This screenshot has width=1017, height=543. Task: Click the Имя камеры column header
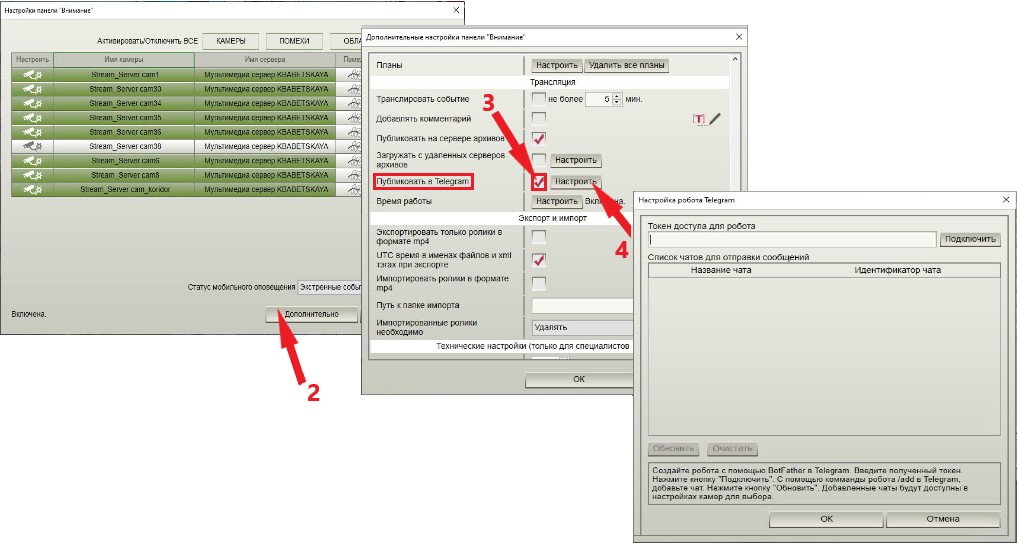(123, 60)
